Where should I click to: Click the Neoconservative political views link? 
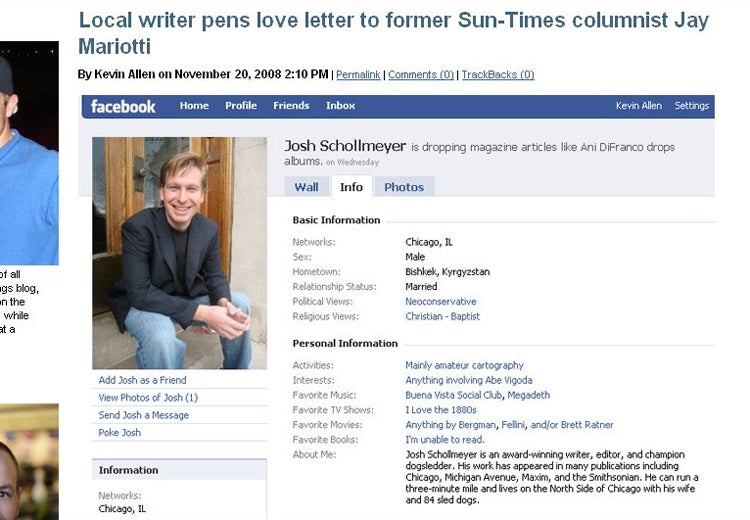(441, 301)
